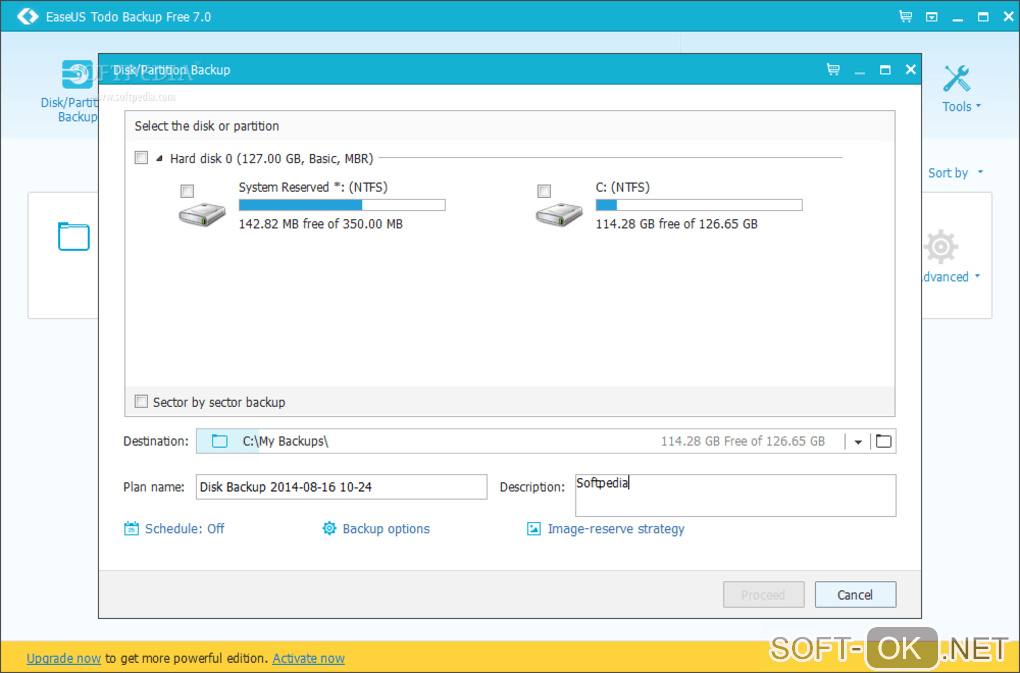Click the shopping cart icon in Disk/Partition Backup dialog

click(x=833, y=69)
